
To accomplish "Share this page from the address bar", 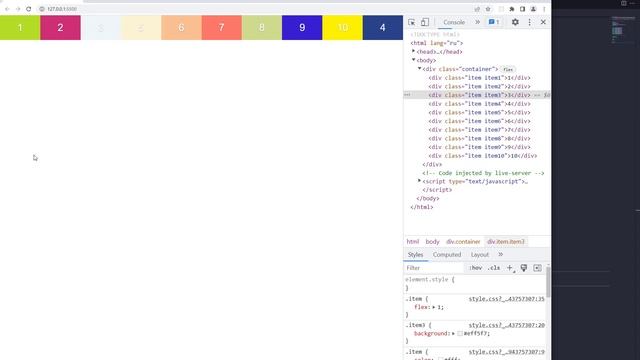I will (x=477, y=9).
